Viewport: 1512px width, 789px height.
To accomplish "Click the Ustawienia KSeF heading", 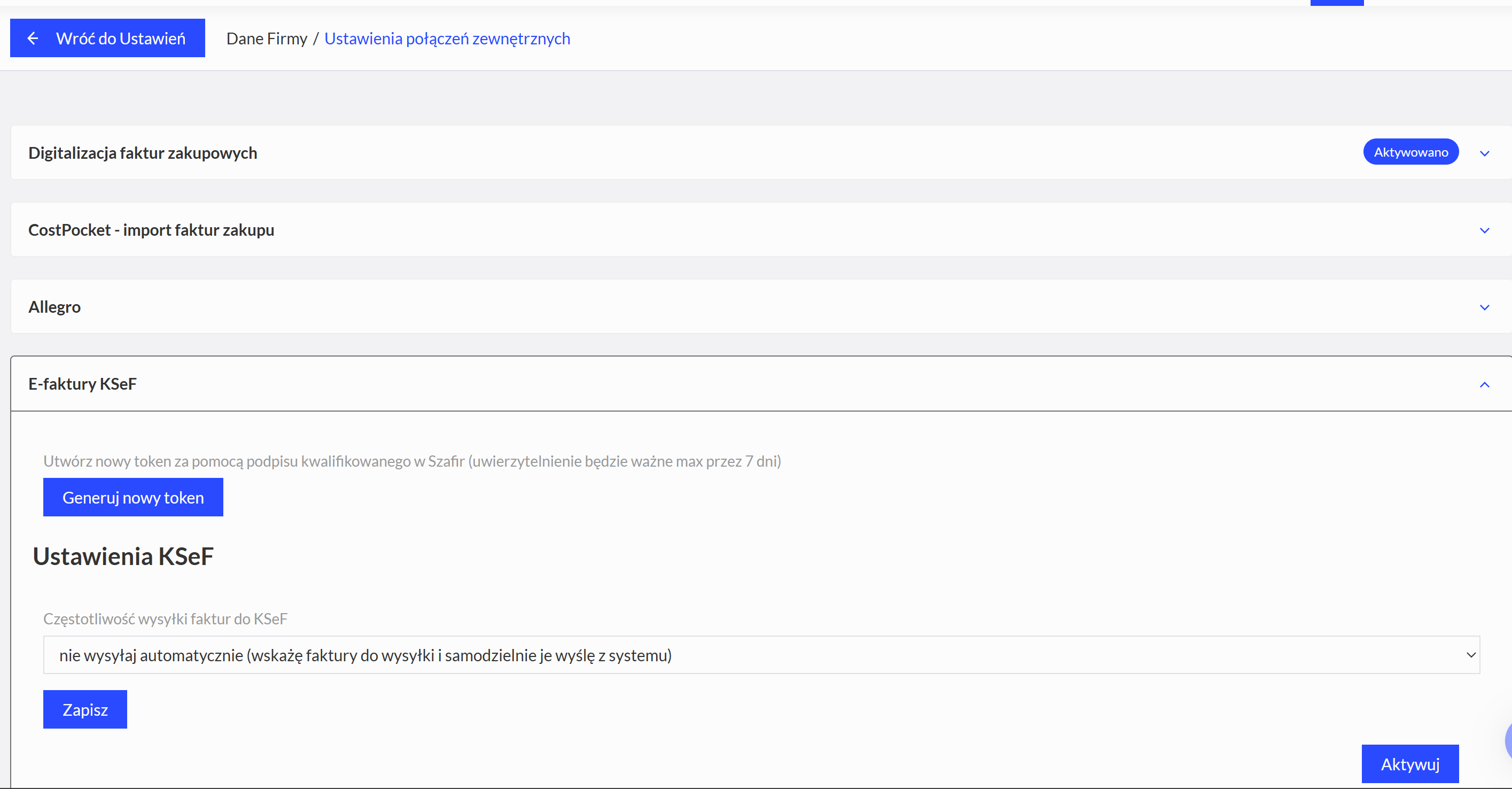I will pos(123,555).
